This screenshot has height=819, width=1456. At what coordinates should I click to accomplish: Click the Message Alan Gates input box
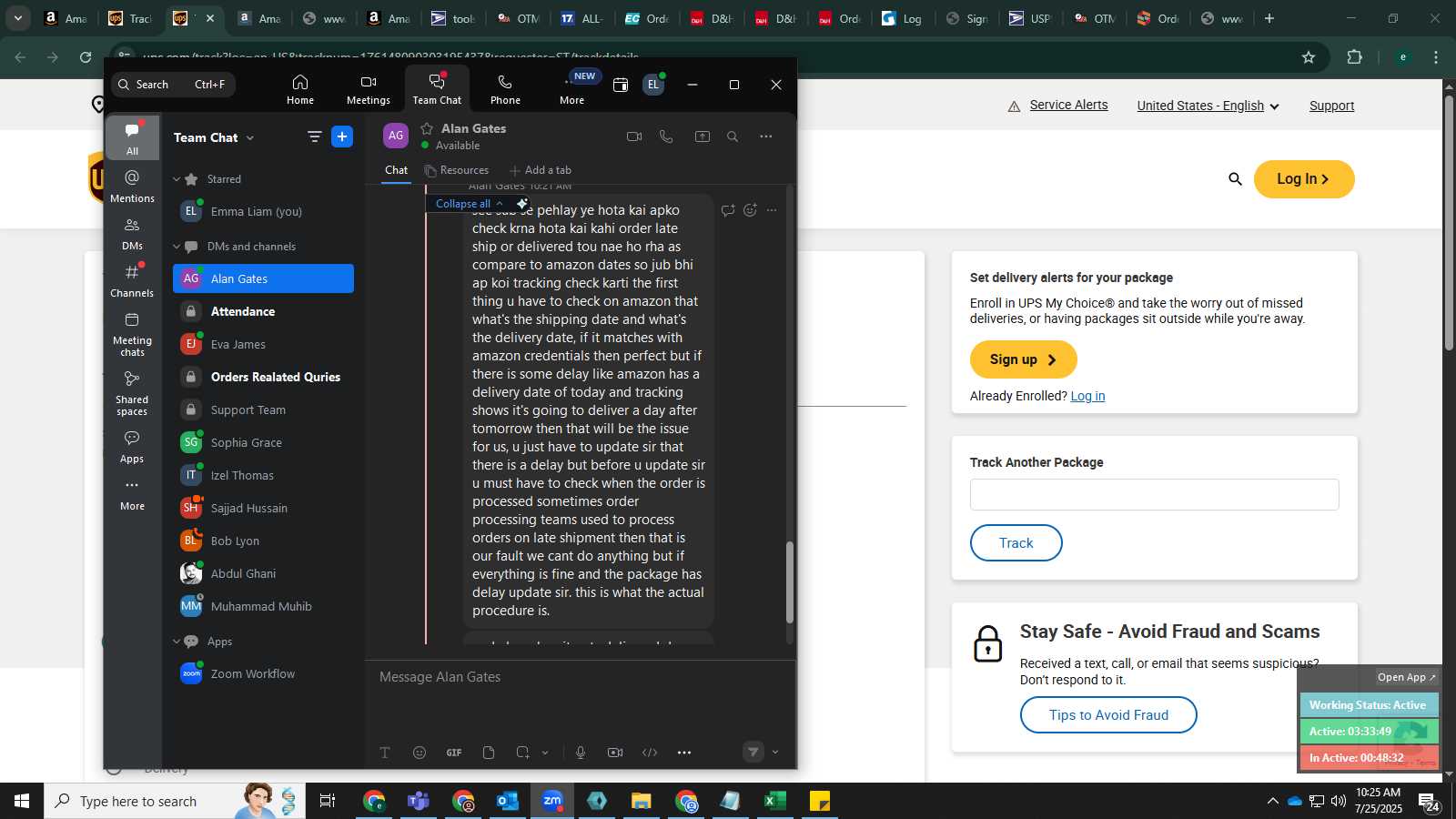pos(580,677)
